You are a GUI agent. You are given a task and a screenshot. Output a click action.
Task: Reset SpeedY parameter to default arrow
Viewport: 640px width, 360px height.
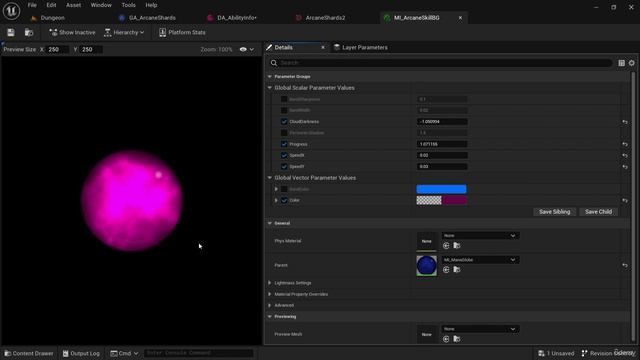coord(624,167)
